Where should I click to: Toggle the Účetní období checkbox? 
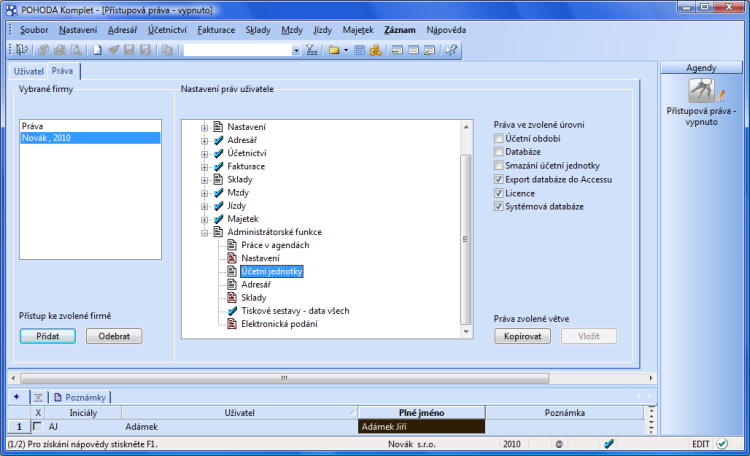498,138
